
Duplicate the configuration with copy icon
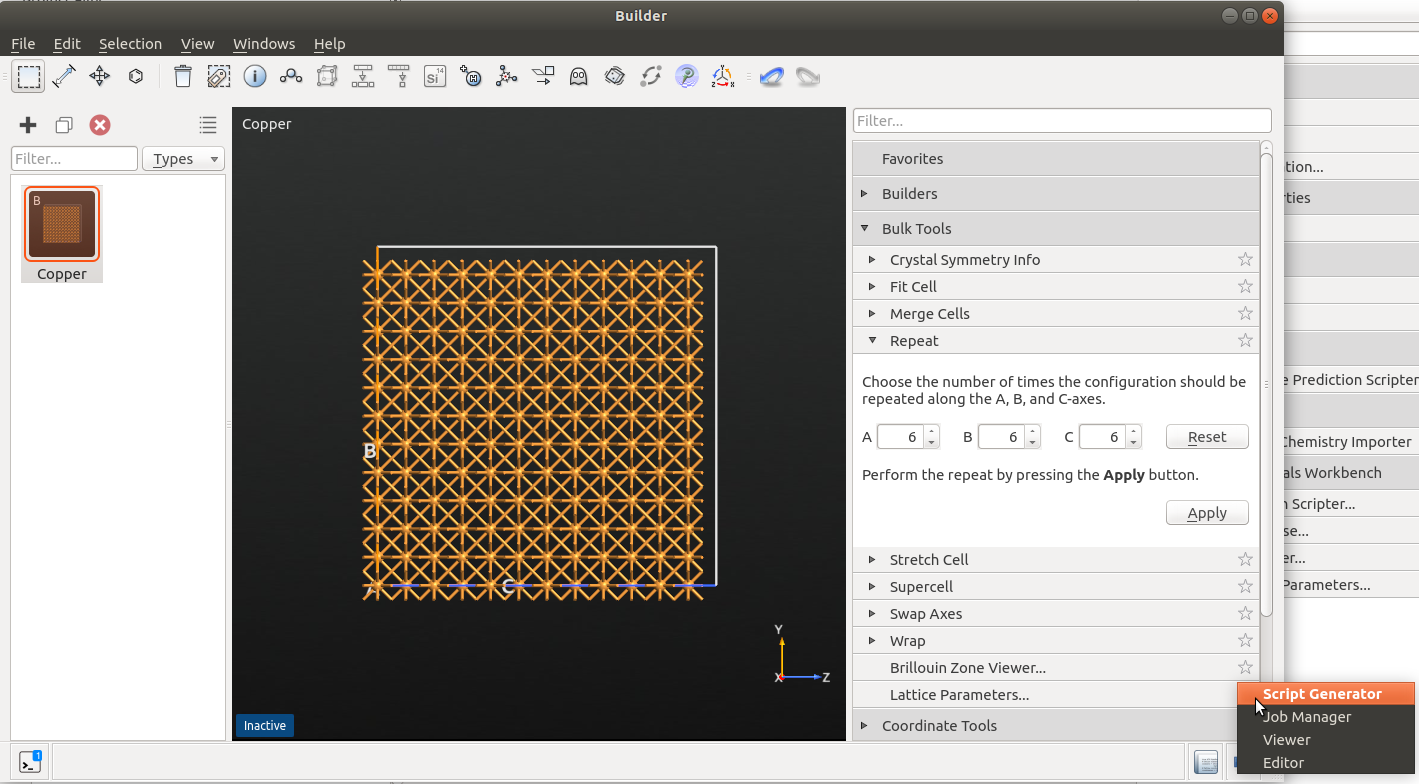point(64,125)
